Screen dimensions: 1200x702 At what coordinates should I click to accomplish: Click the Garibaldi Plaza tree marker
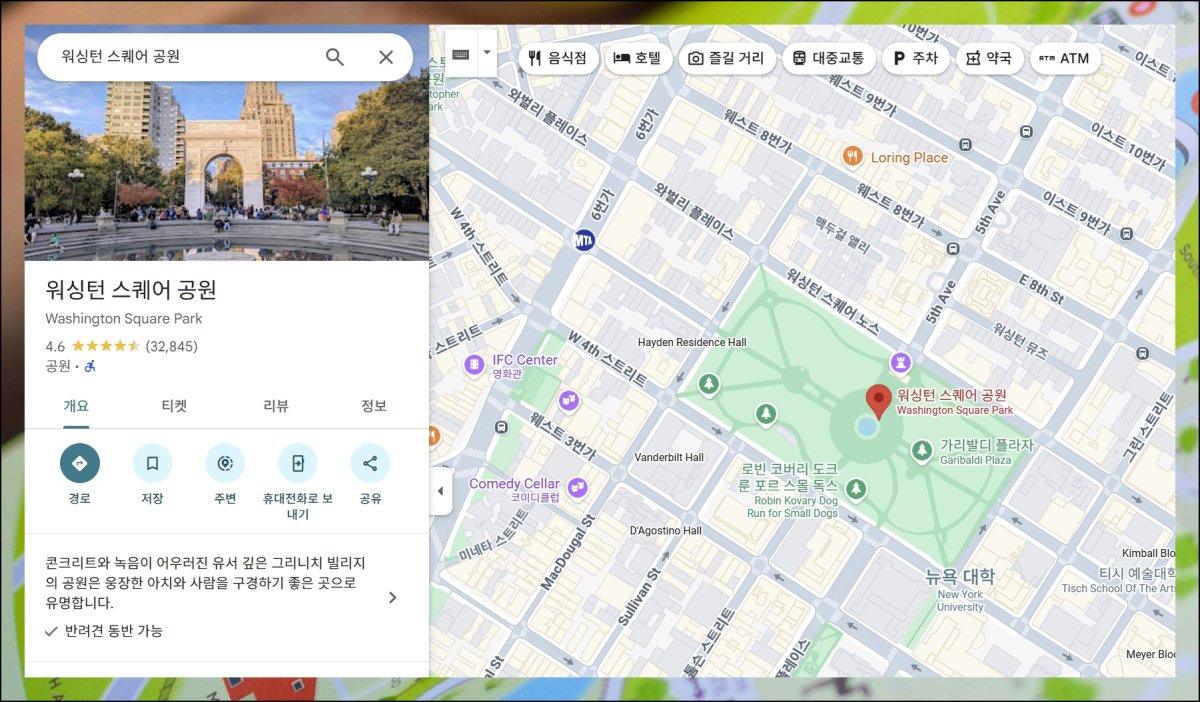[921, 451]
